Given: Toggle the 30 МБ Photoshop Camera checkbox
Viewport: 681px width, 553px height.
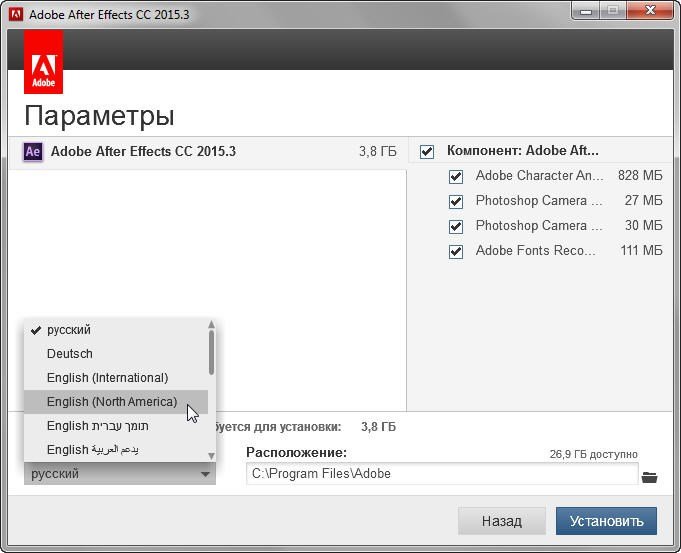Looking at the screenshot, I should pyautogui.click(x=456, y=226).
